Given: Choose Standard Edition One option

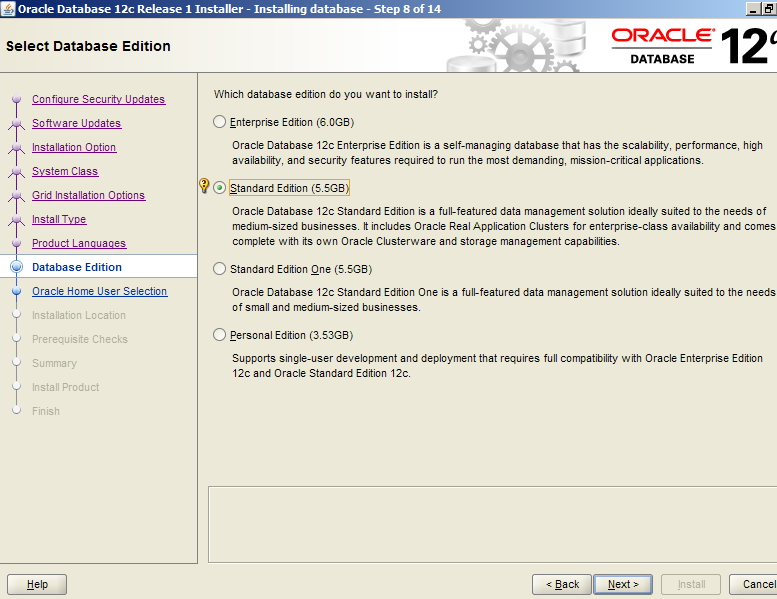Looking at the screenshot, I should 220,269.
